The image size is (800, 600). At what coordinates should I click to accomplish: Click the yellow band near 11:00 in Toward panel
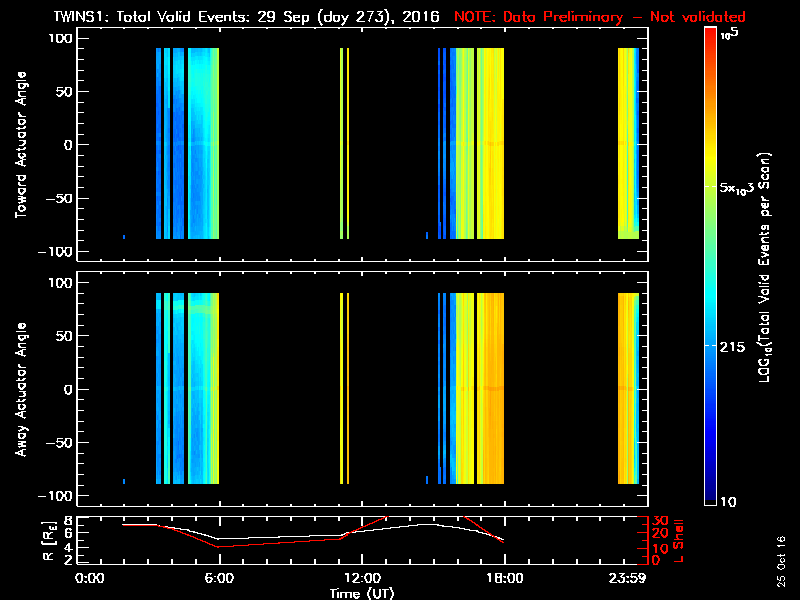coord(342,143)
